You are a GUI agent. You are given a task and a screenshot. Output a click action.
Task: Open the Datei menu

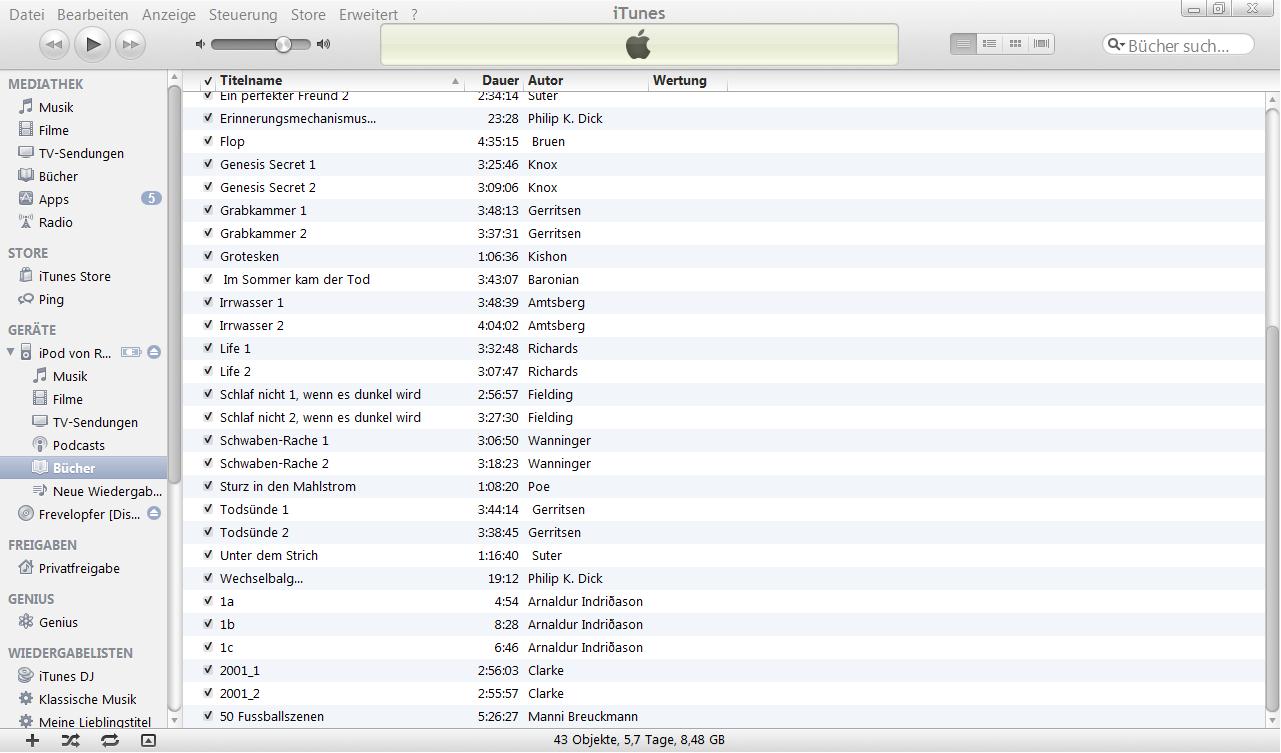[26, 14]
